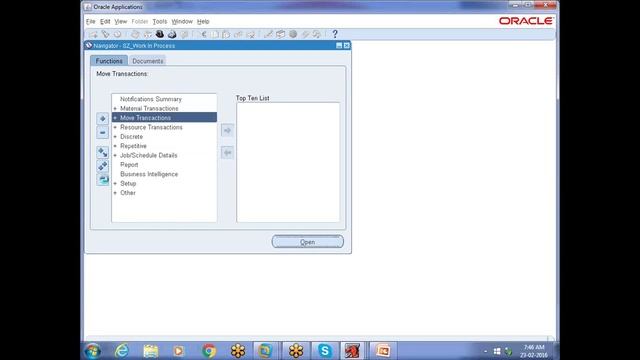Click the Zoom toolbar icon

pos(280,34)
